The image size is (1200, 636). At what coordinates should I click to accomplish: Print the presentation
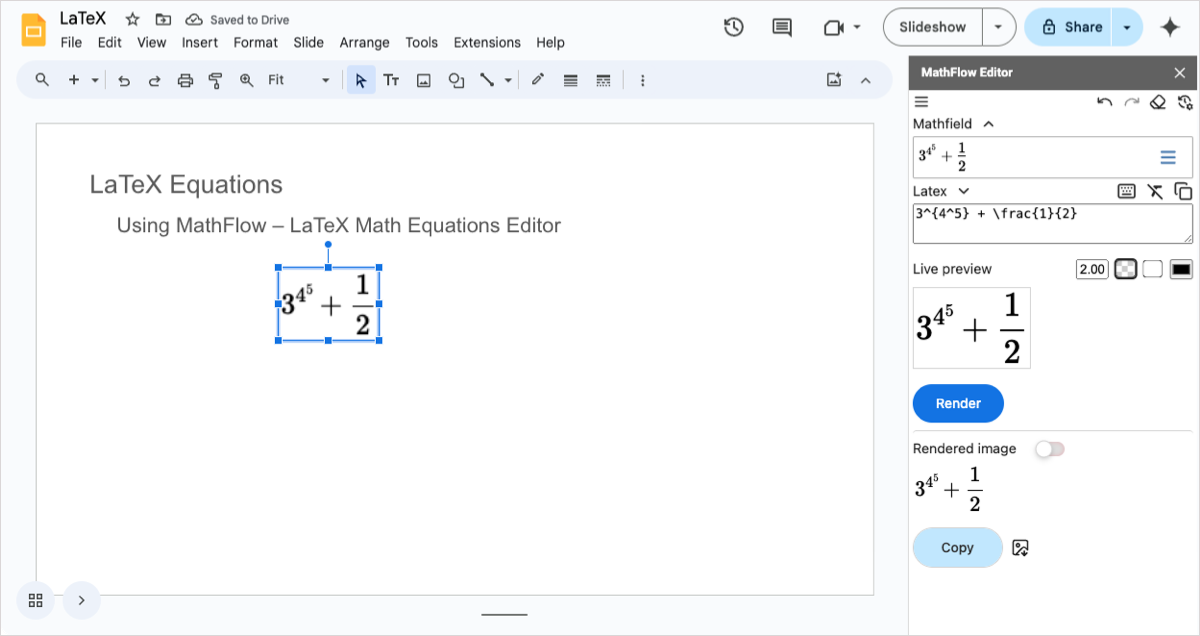click(185, 80)
